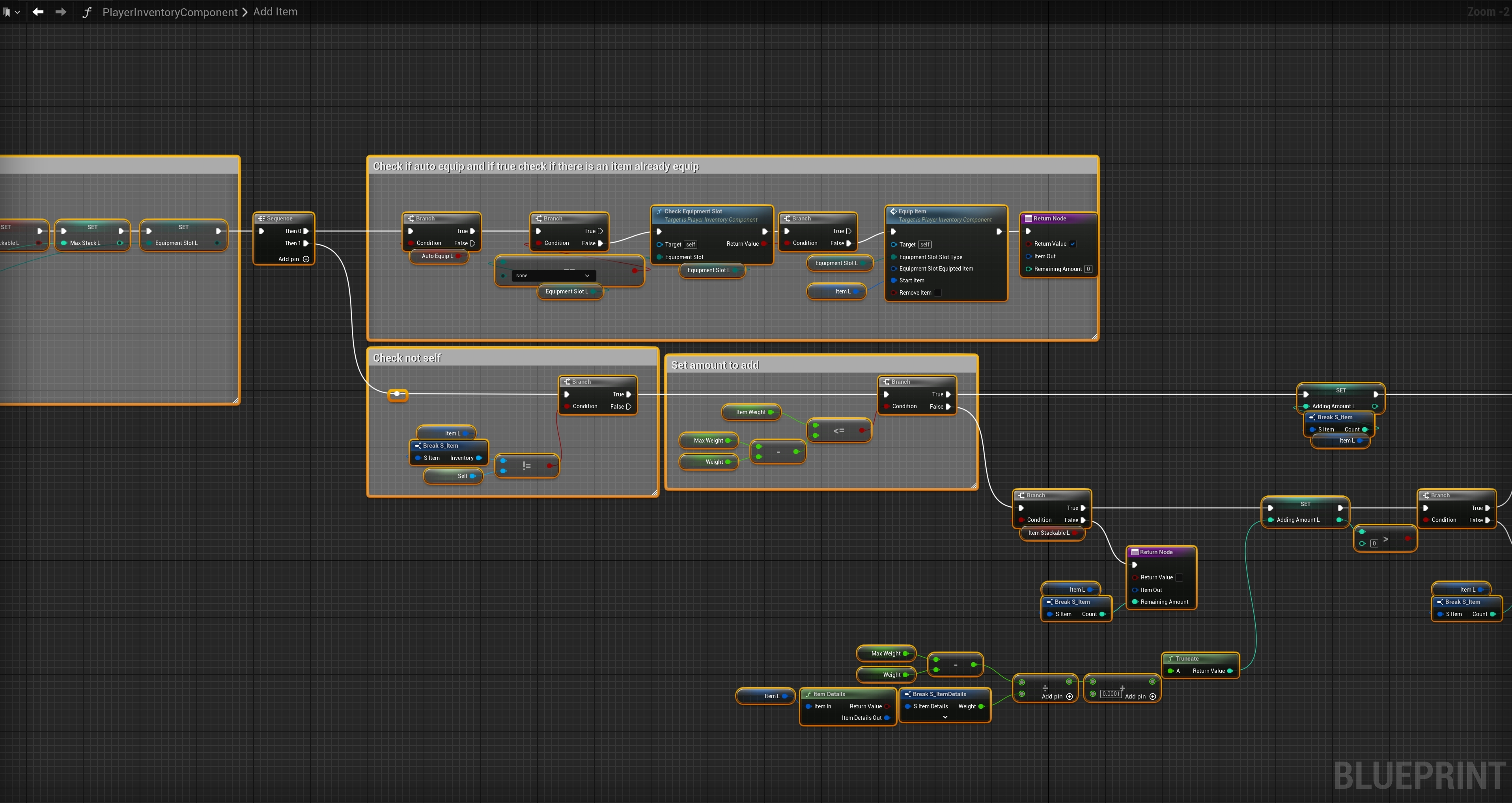
Task: Open the bookmarks dropdown in graph toolbar
Action: click(x=11, y=12)
